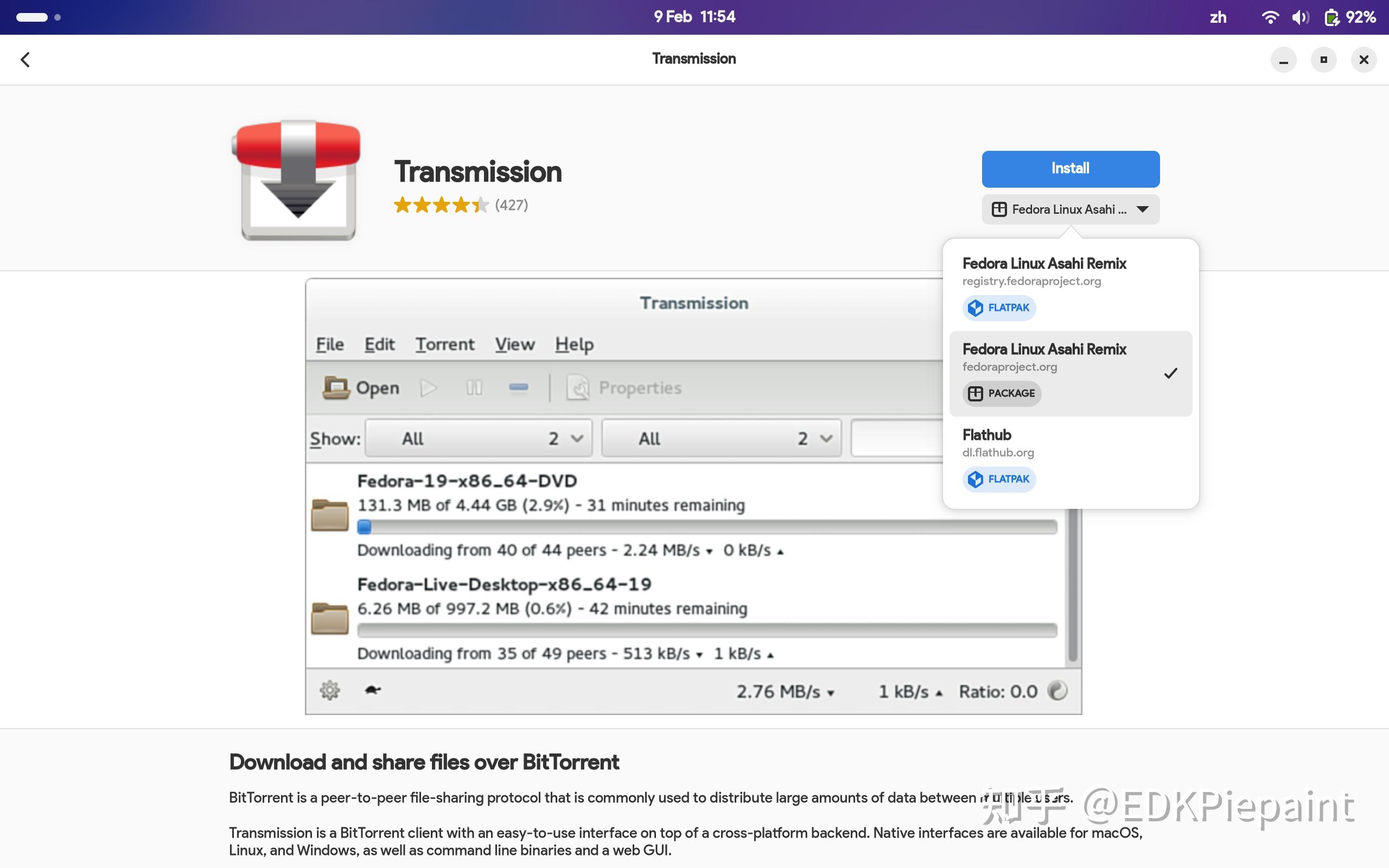Click the review count (427)
This screenshot has height=868, width=1389.
click(512, 205)
